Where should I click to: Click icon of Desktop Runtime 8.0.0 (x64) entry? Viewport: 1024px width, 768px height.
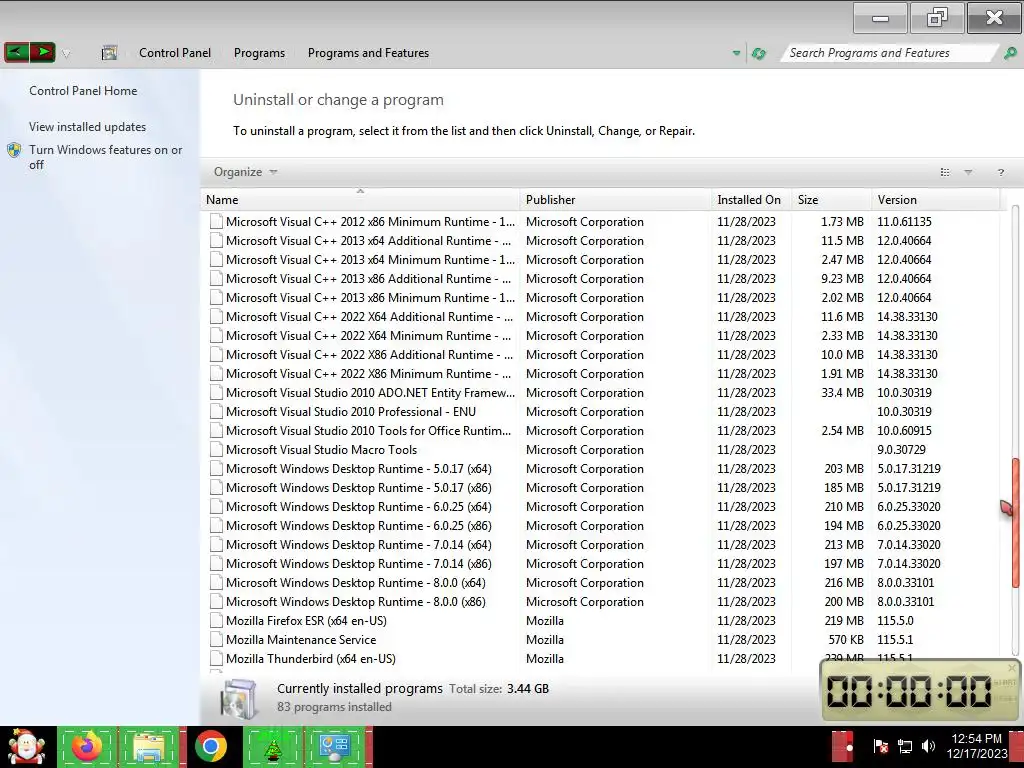coord(216,583)
